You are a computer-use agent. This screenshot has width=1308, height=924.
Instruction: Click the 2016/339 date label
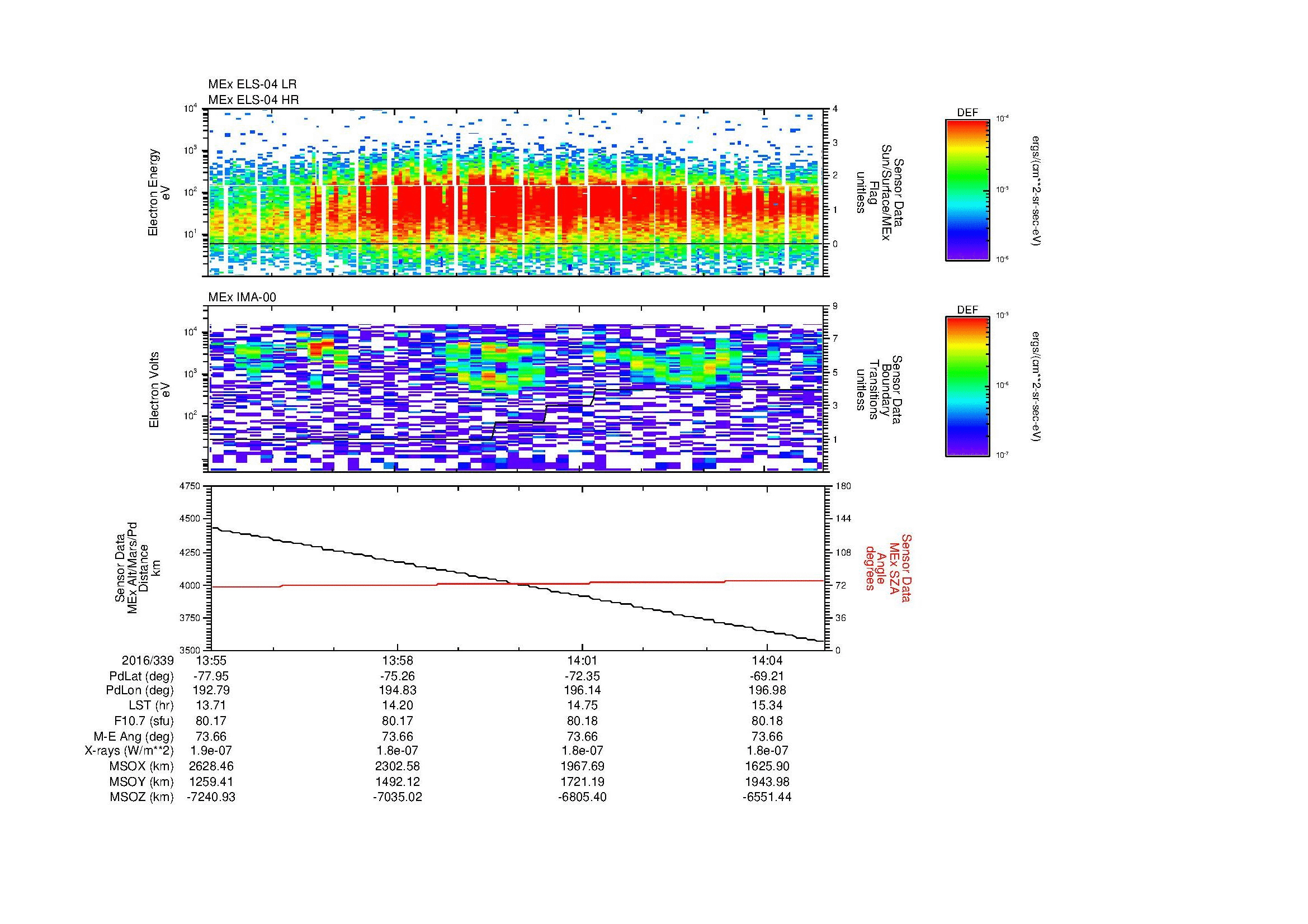click(148, 660)
